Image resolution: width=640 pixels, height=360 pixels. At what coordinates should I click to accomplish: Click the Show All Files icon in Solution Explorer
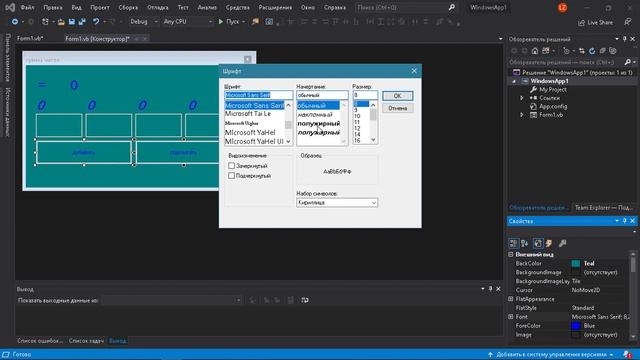pyautogui.click(x=613, y=51)
